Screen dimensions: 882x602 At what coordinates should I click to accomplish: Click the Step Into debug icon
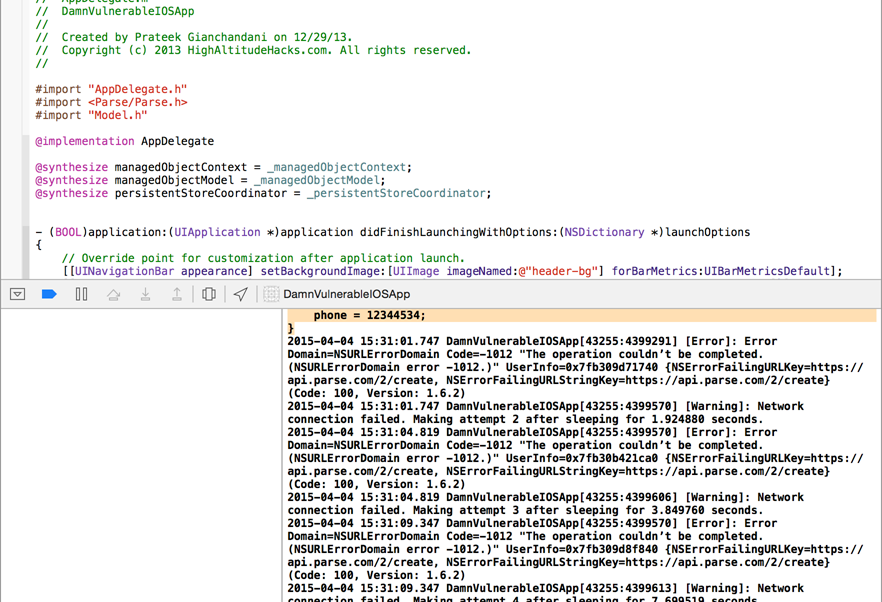pyautogui.click(x=145, y=294)
